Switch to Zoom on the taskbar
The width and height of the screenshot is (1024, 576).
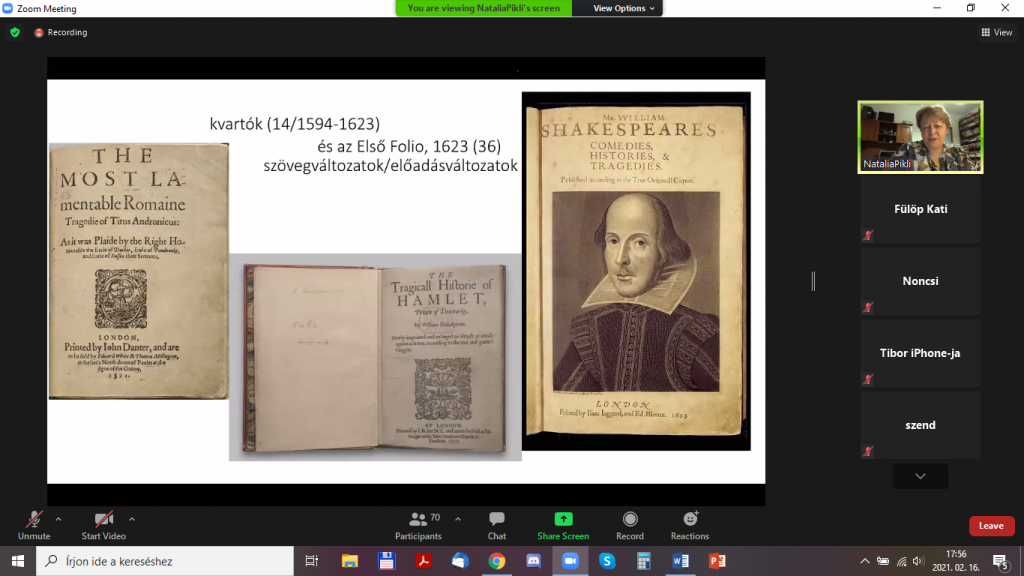(570, 561)
